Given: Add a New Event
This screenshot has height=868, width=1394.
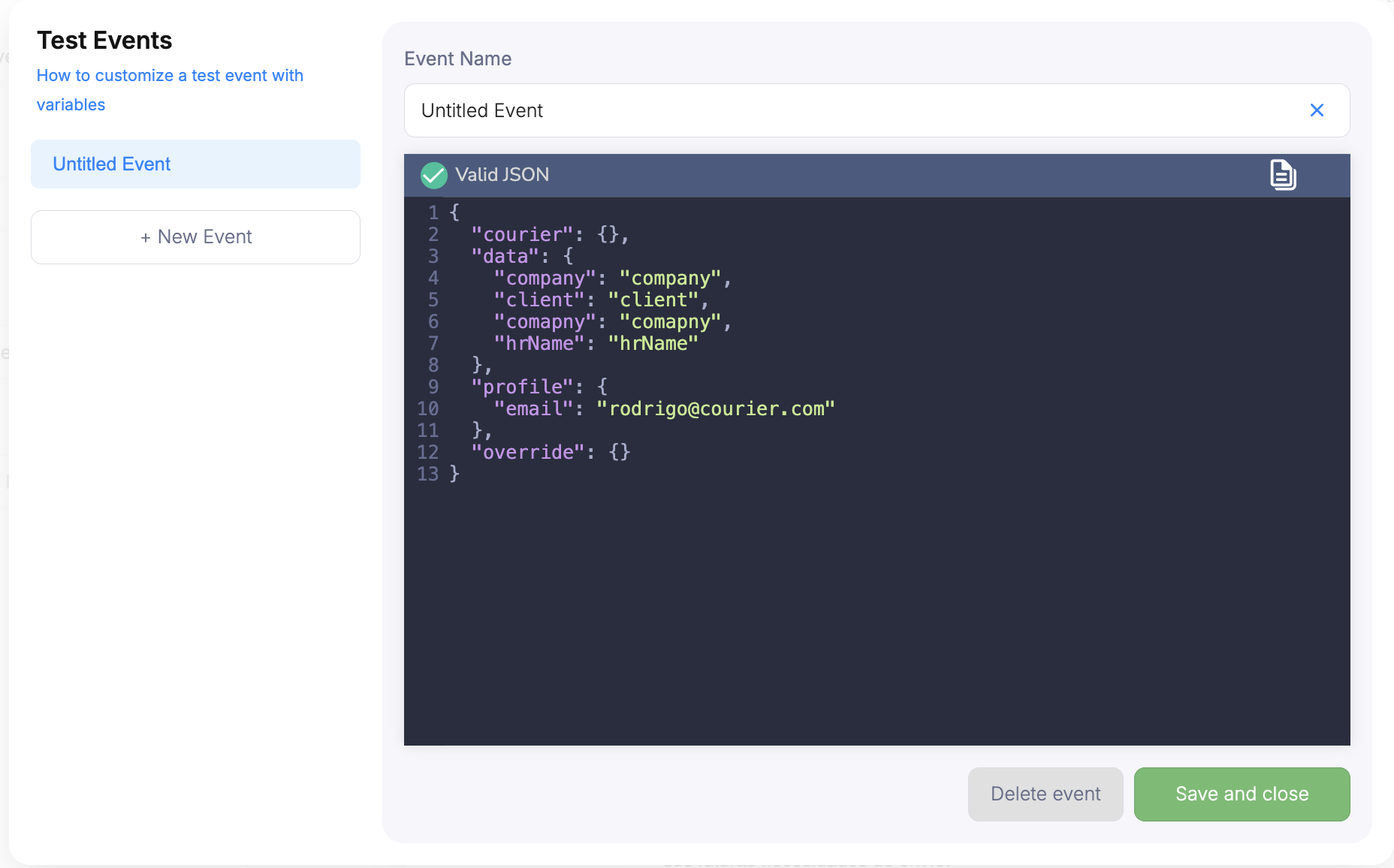Looking at the screenshot, I should 195,237.
